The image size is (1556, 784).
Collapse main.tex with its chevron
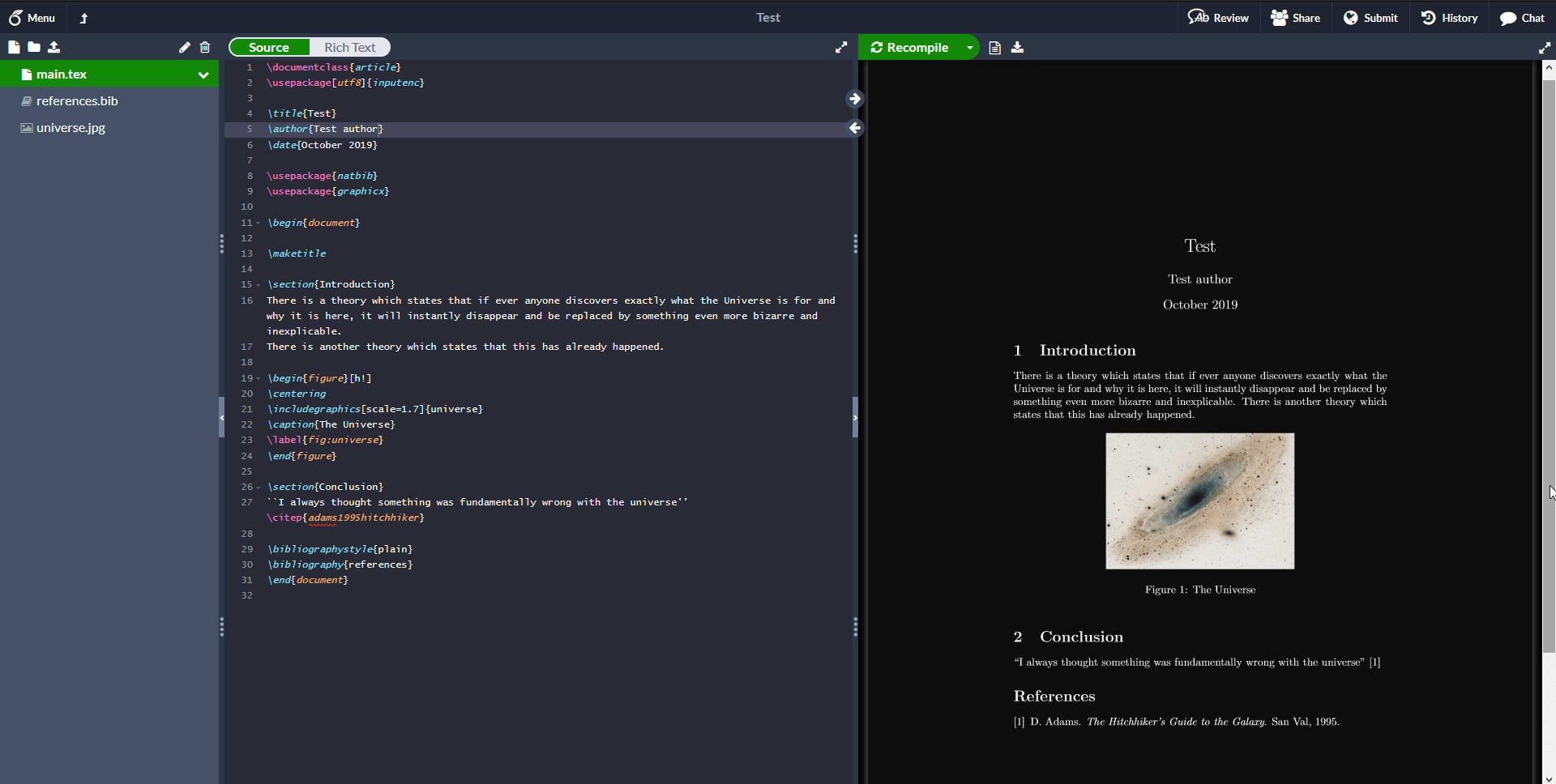point(203,74)
